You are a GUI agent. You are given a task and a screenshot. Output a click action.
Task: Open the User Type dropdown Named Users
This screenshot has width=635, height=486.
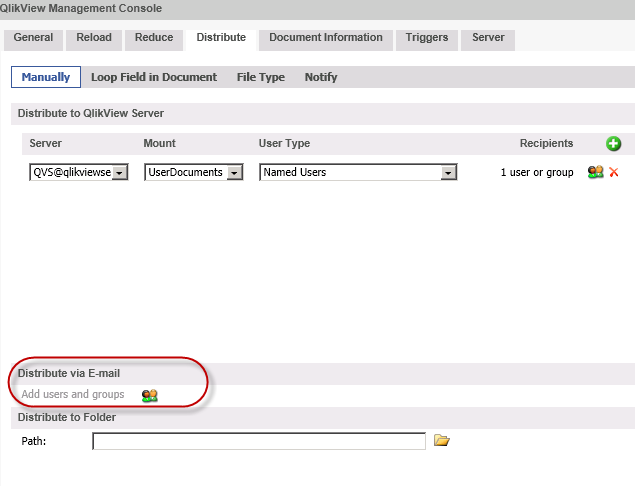(x=358, y=172)
